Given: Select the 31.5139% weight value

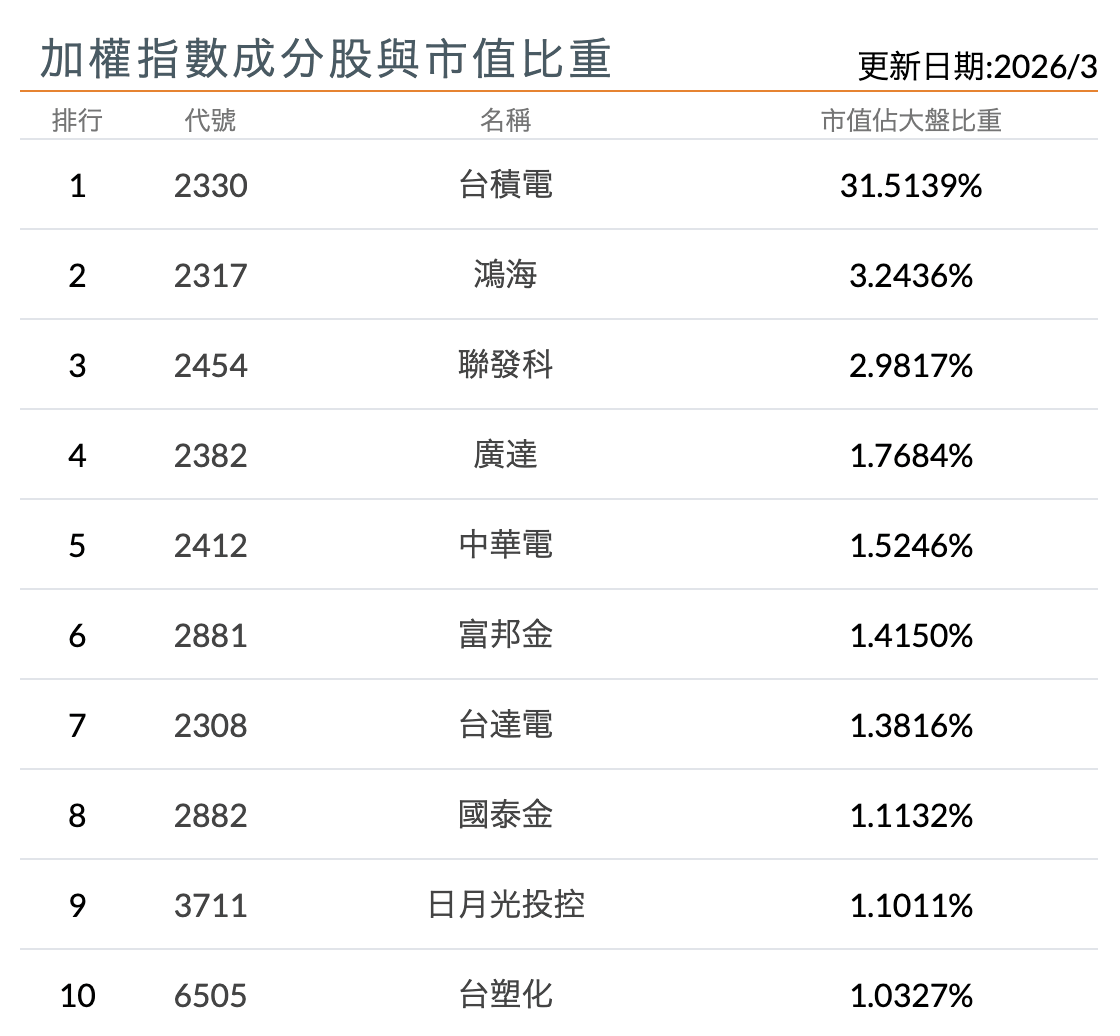Looking at the screenshot, I should [x=913, y=185].
